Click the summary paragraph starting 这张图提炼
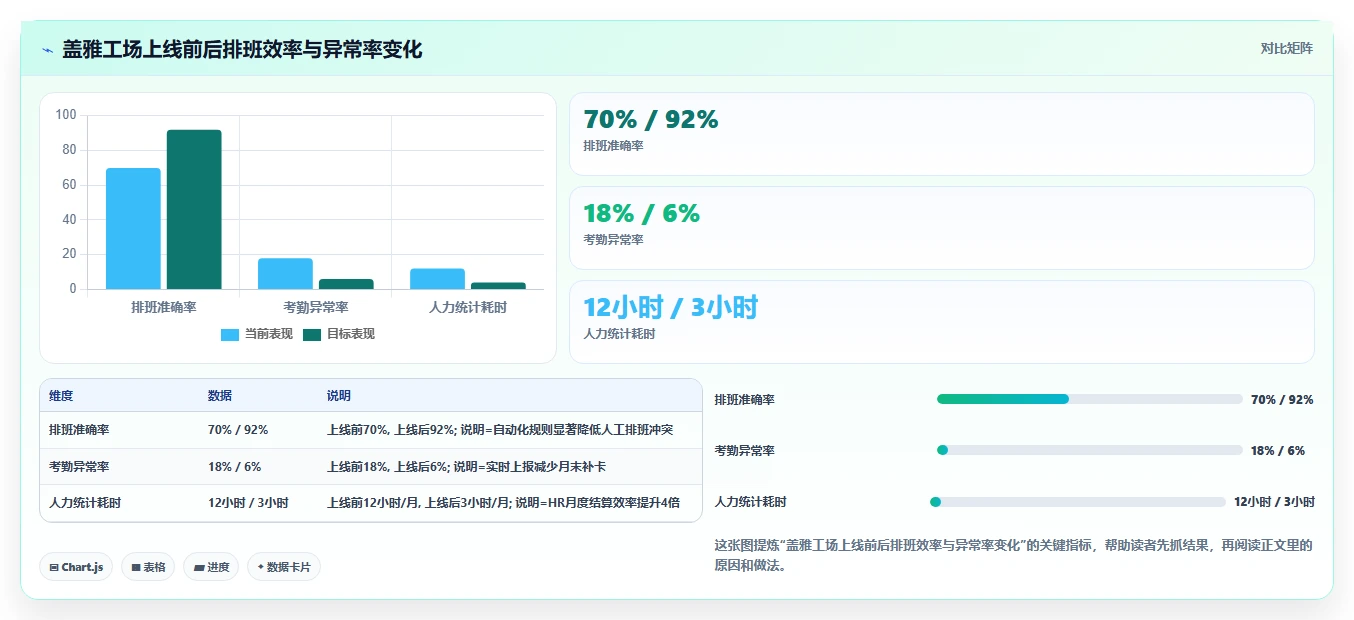This screenshot has height=620, width=1354. (1013, 555)
